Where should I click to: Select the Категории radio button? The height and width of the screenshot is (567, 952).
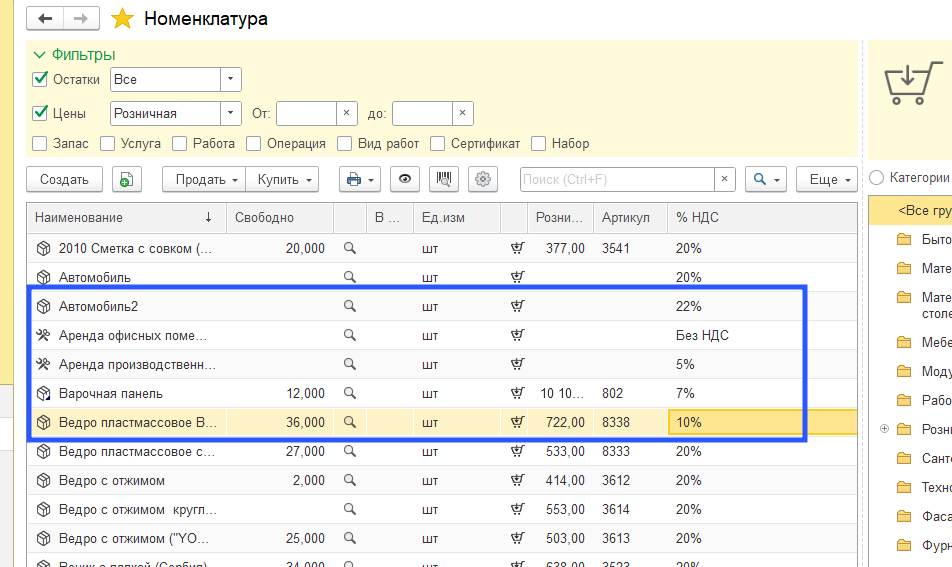[x=877, y=177]
